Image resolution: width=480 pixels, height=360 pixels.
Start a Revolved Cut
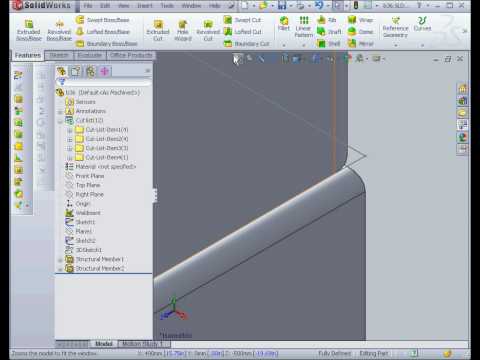pos(208,30)
